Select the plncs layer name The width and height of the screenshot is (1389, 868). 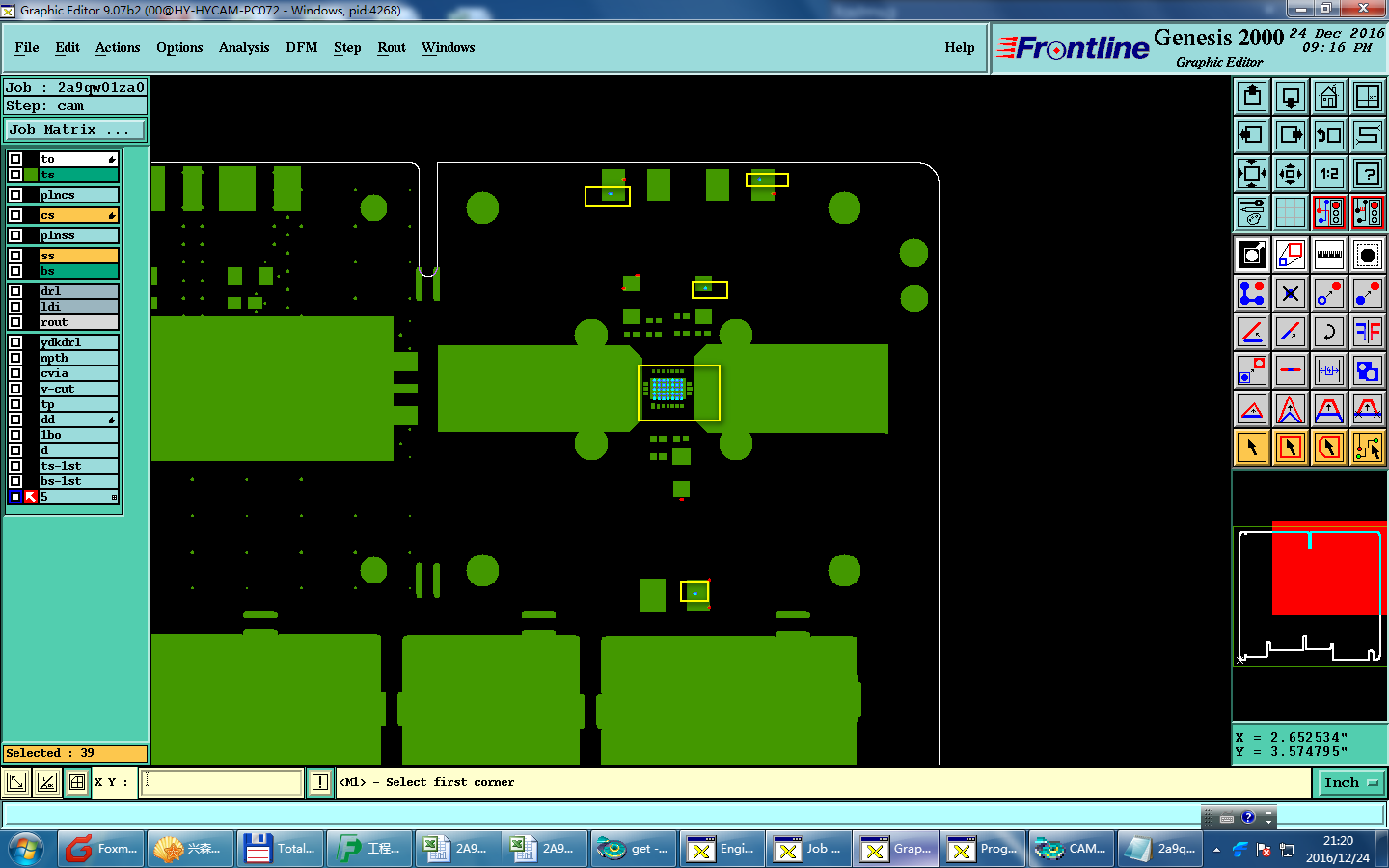click(x=78, y=195)
